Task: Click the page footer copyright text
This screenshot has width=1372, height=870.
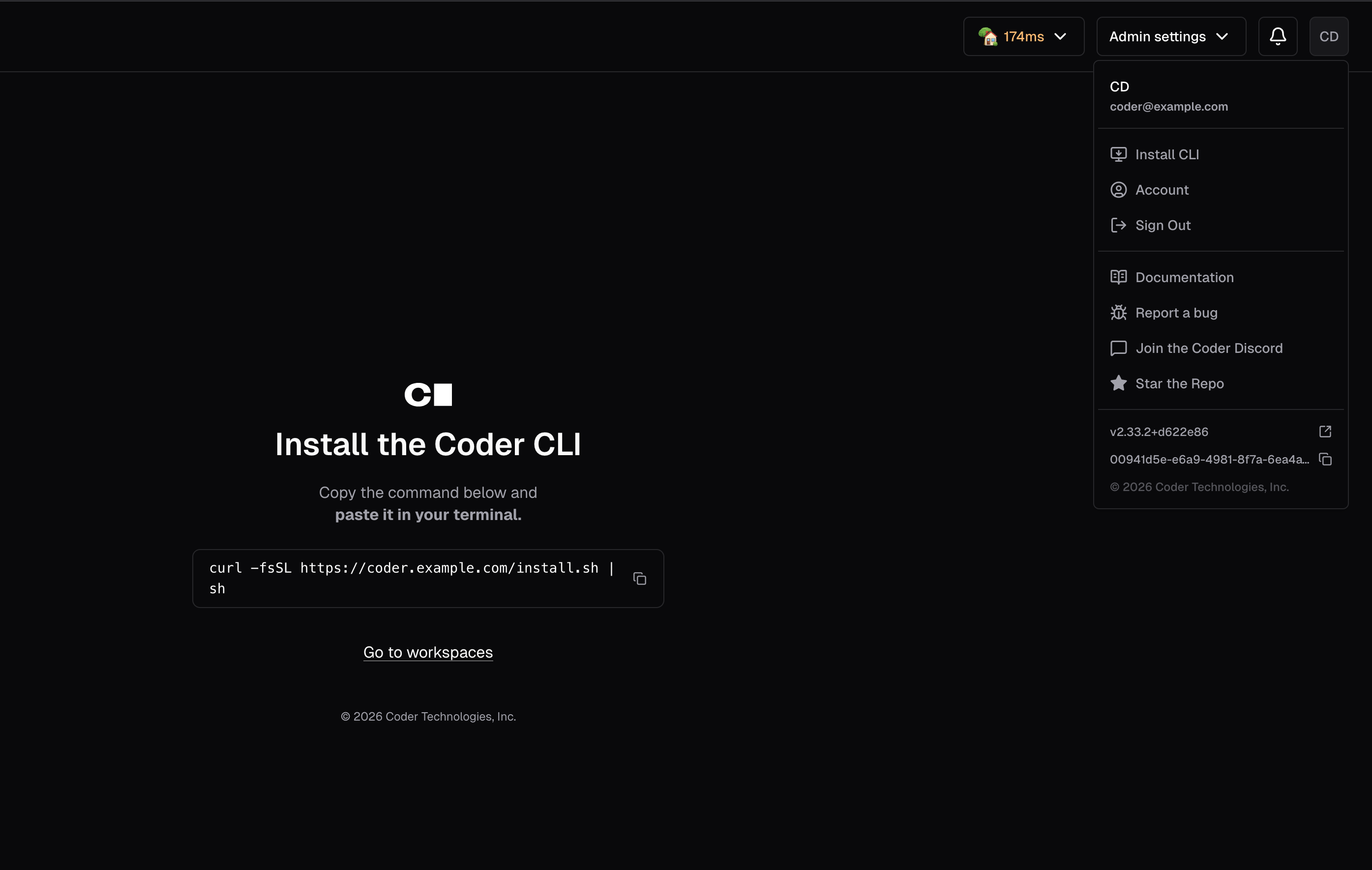Action: pos(428,717)
